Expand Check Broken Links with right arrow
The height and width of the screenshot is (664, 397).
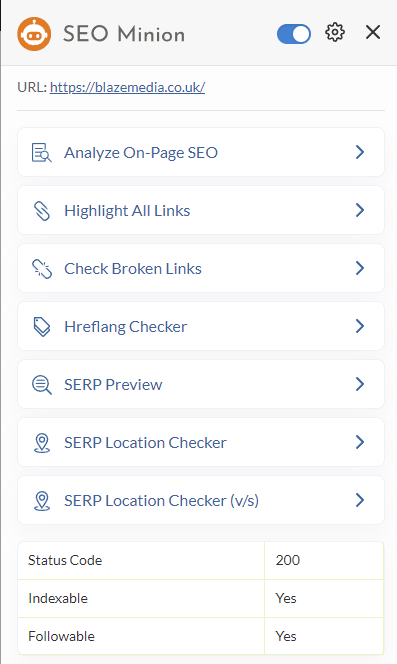(x=360, y=268)
